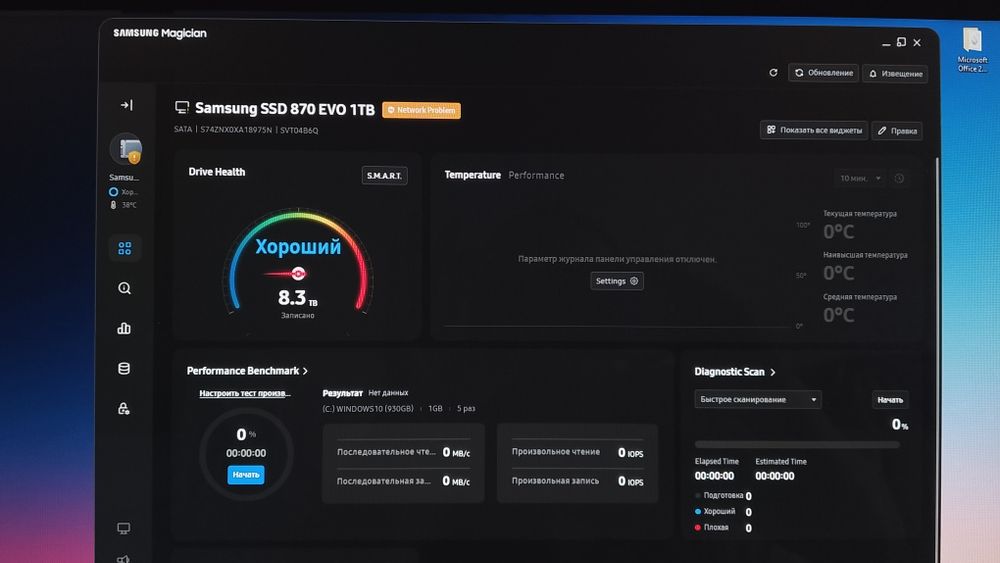Click the Последовательная за... result row
This screenshot has width=1000, height=563.
coord(403,481)
